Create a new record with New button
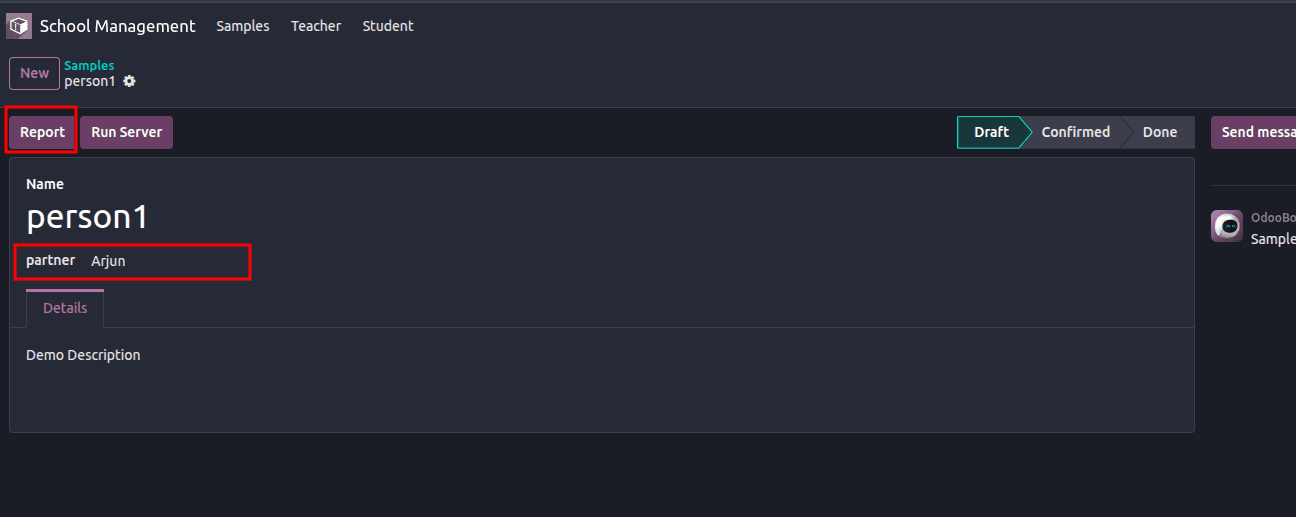 (34, 73)
